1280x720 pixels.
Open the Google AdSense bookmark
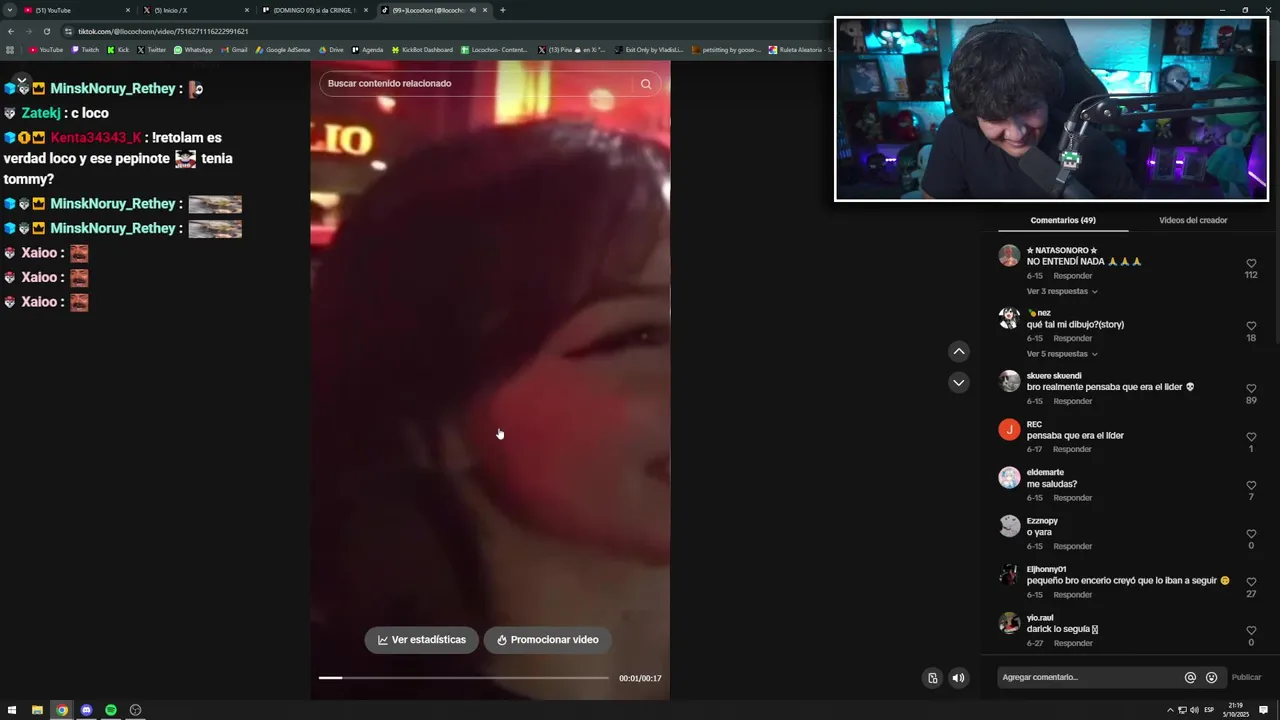(x=282, y=50)
